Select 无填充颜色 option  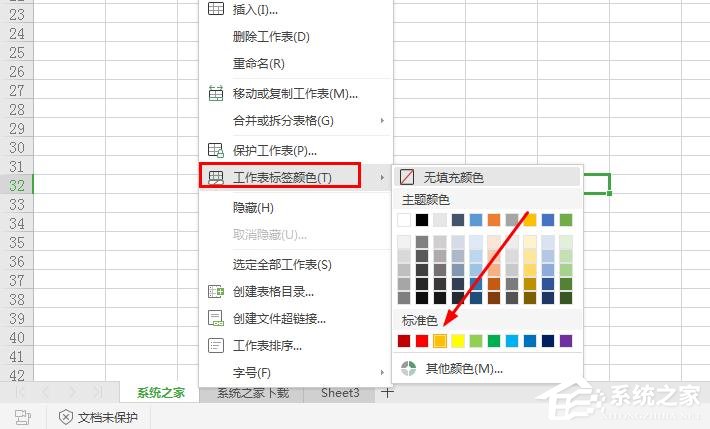coord(488,177)
